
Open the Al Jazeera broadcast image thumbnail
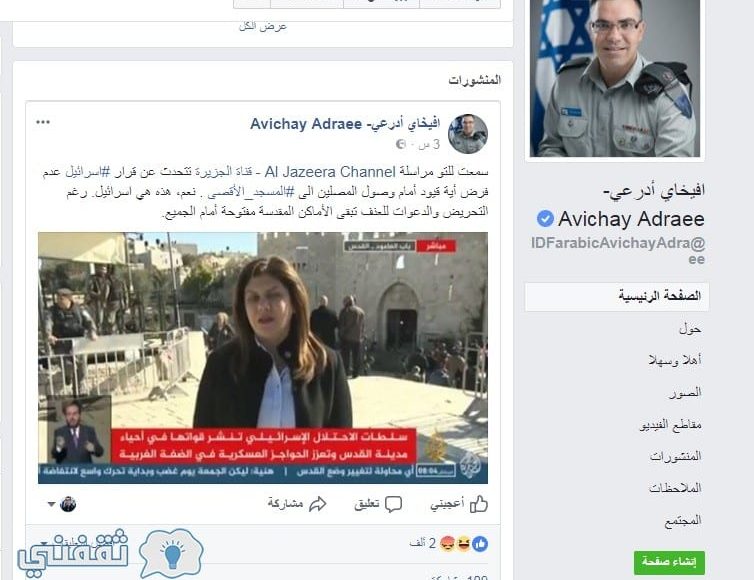coord(263,358)
